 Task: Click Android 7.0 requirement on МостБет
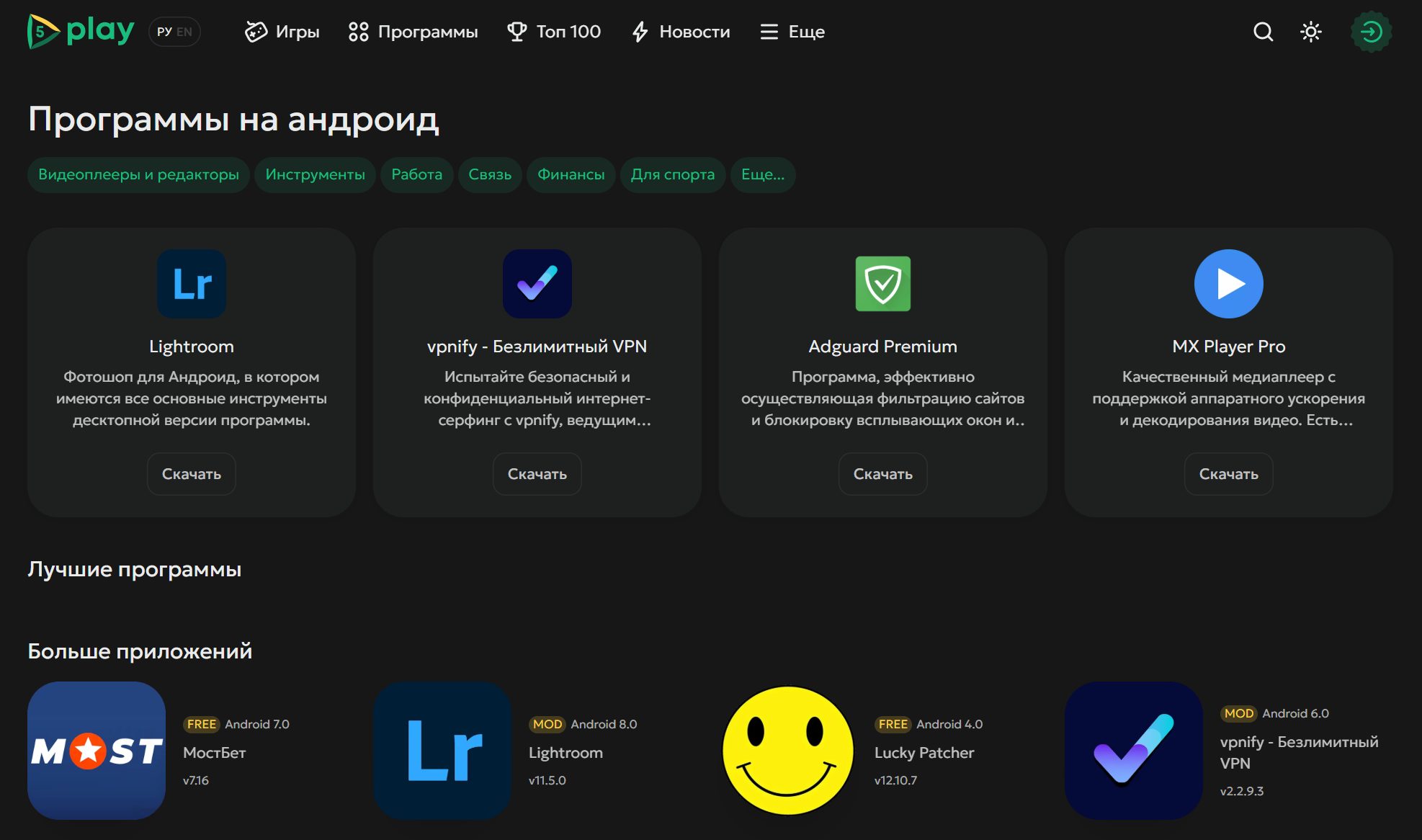tap(257, 724)
